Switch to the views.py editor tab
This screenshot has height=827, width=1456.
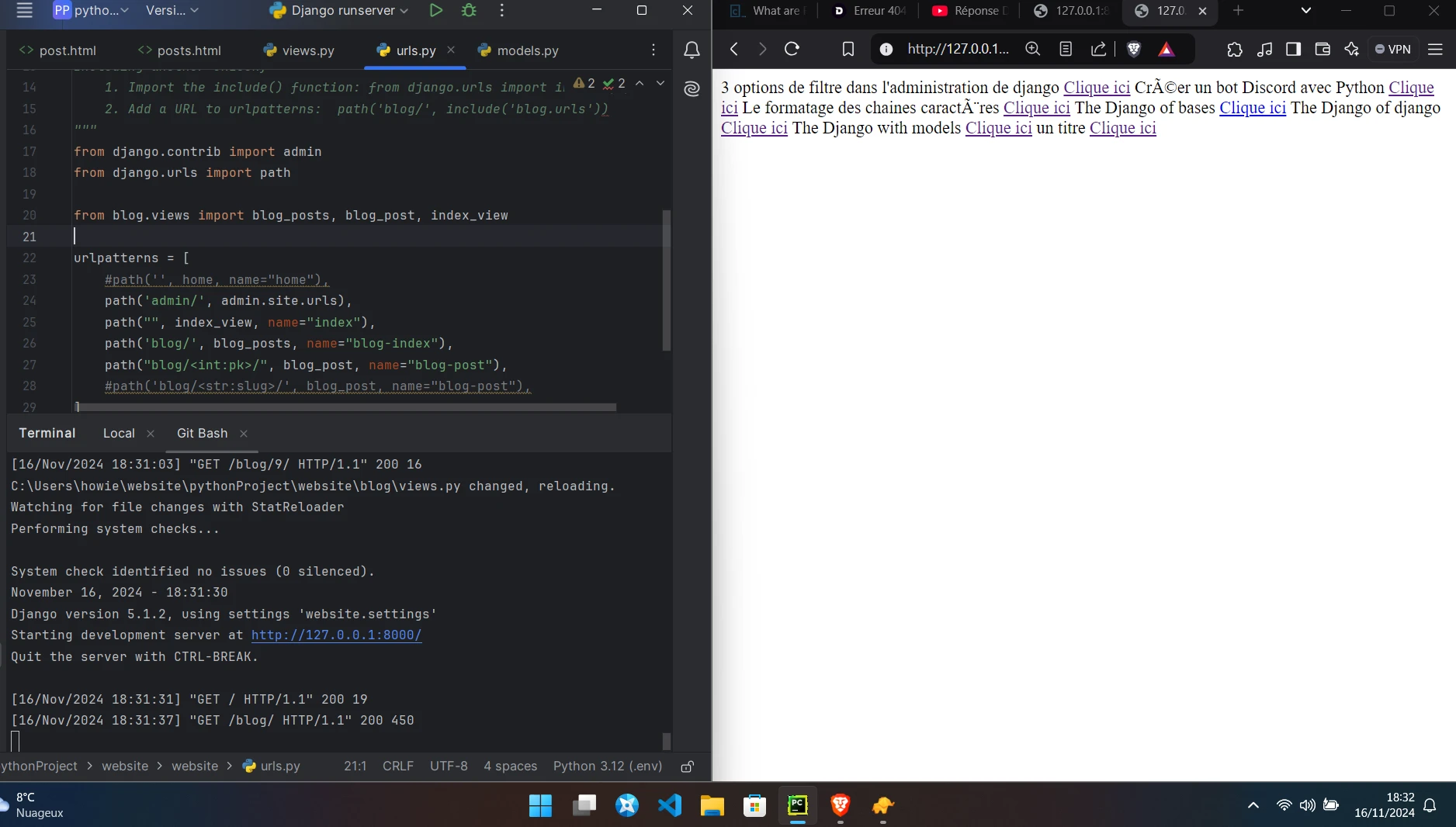pos(307,50)
